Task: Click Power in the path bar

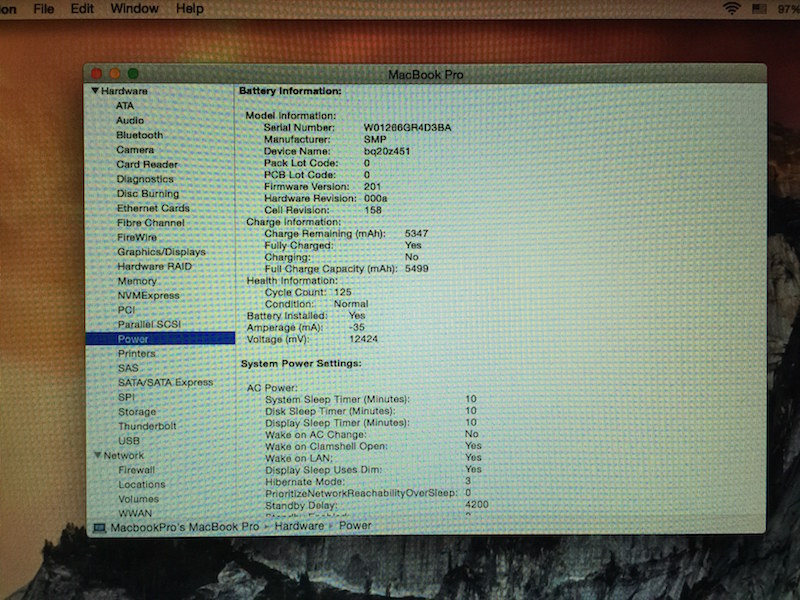Action: click(x=355, y=526)
